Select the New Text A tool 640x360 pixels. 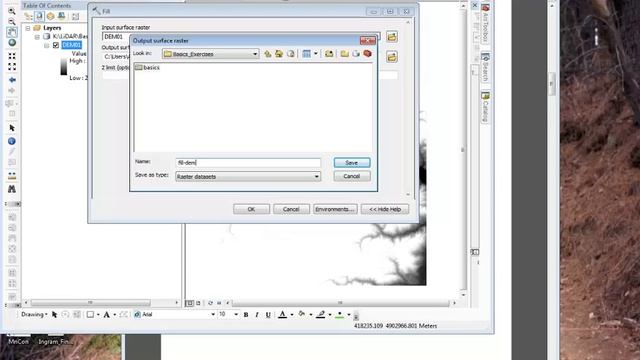coord(107,315)
